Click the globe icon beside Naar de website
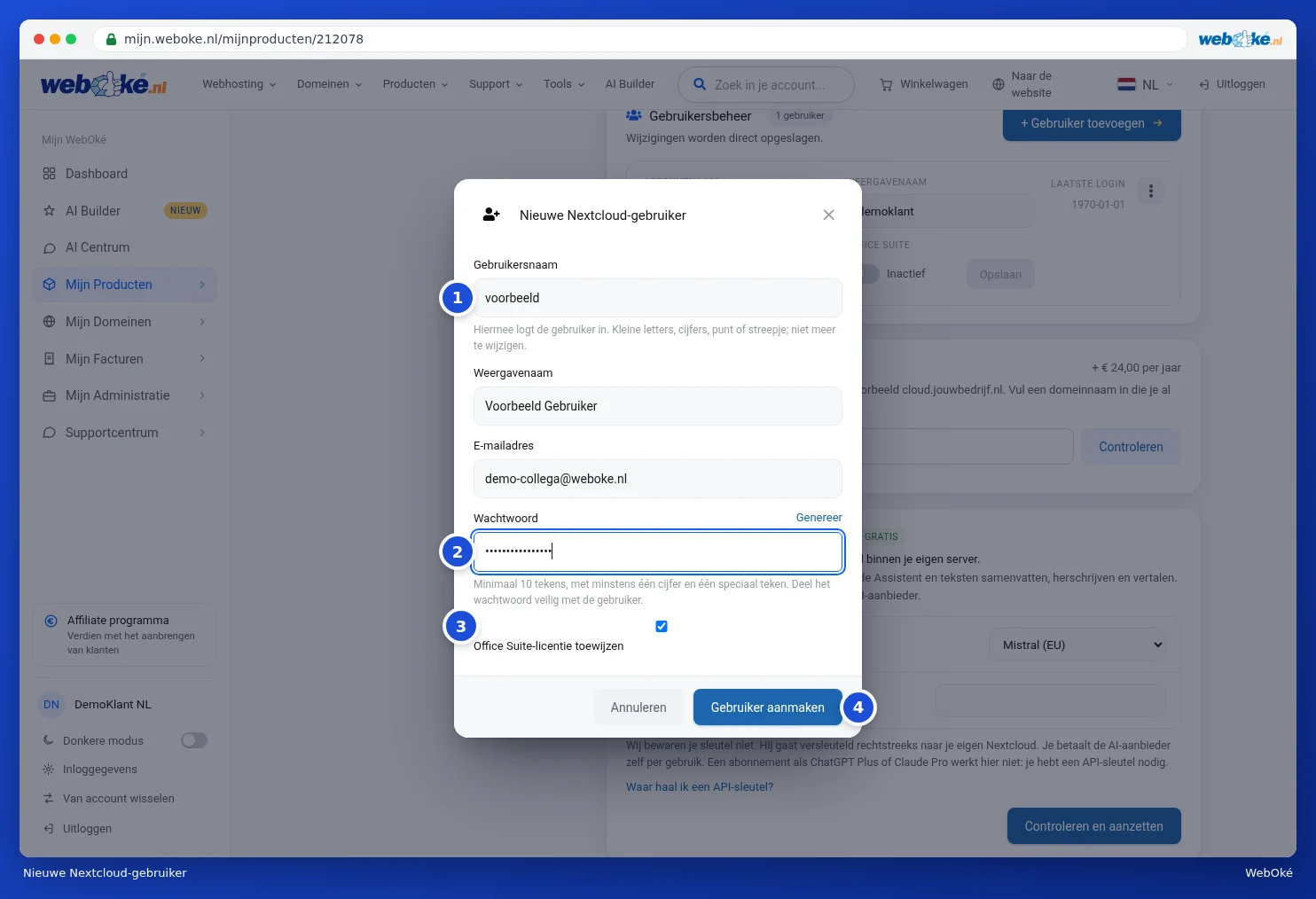This screenshot has width=1316, height=899. (x=999, y=84)
